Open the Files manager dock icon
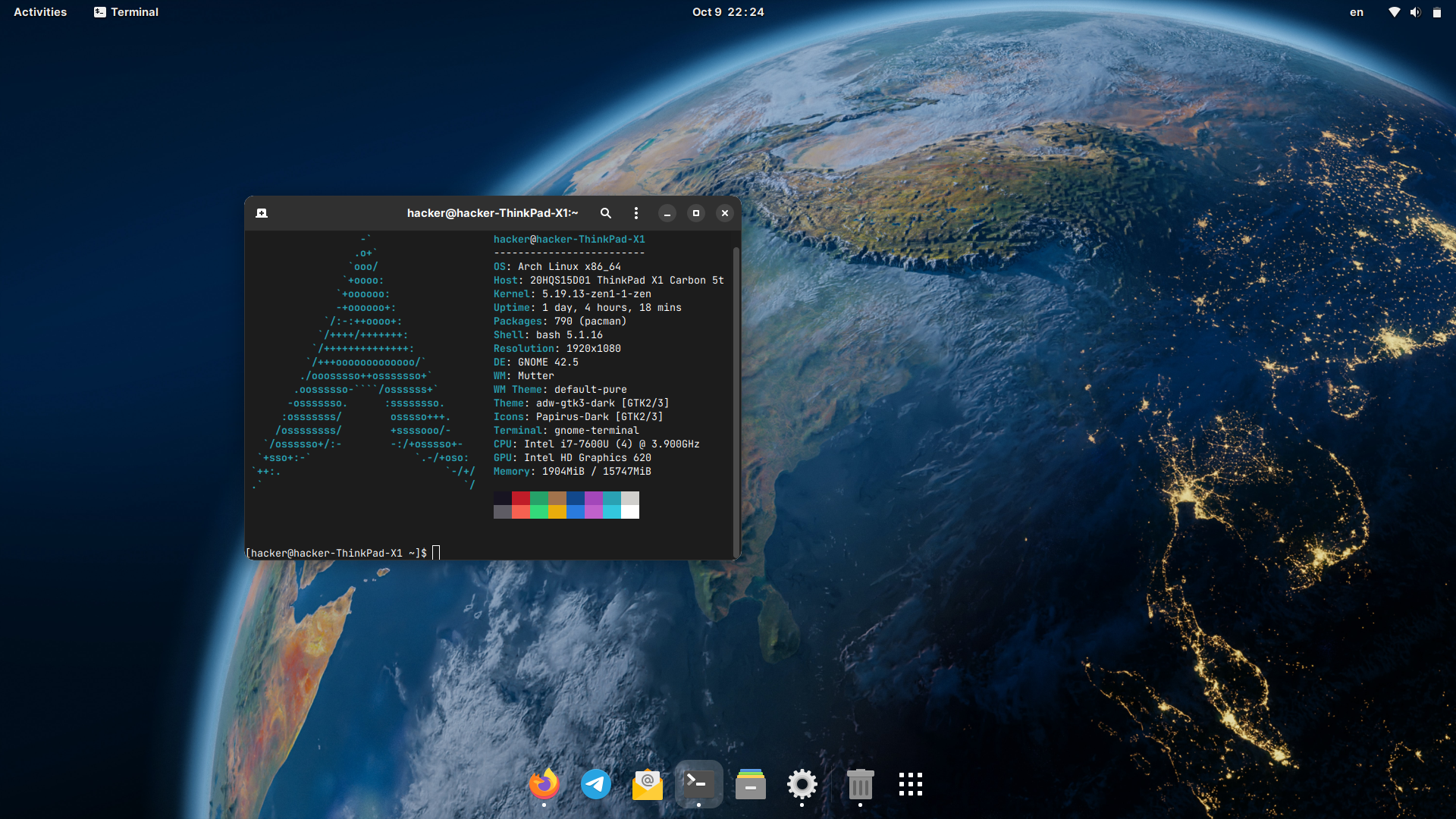This screenshot has width=1456, height=819. pyautogui.click(x=750, y=784)
